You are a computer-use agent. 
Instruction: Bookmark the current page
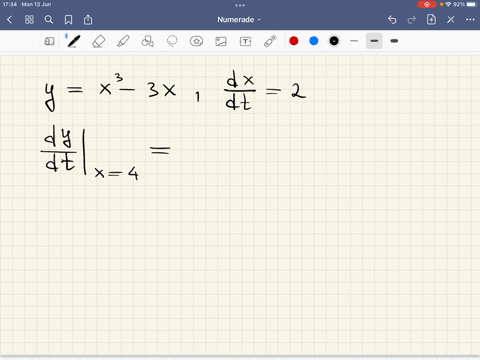click(x=68, y=20)
